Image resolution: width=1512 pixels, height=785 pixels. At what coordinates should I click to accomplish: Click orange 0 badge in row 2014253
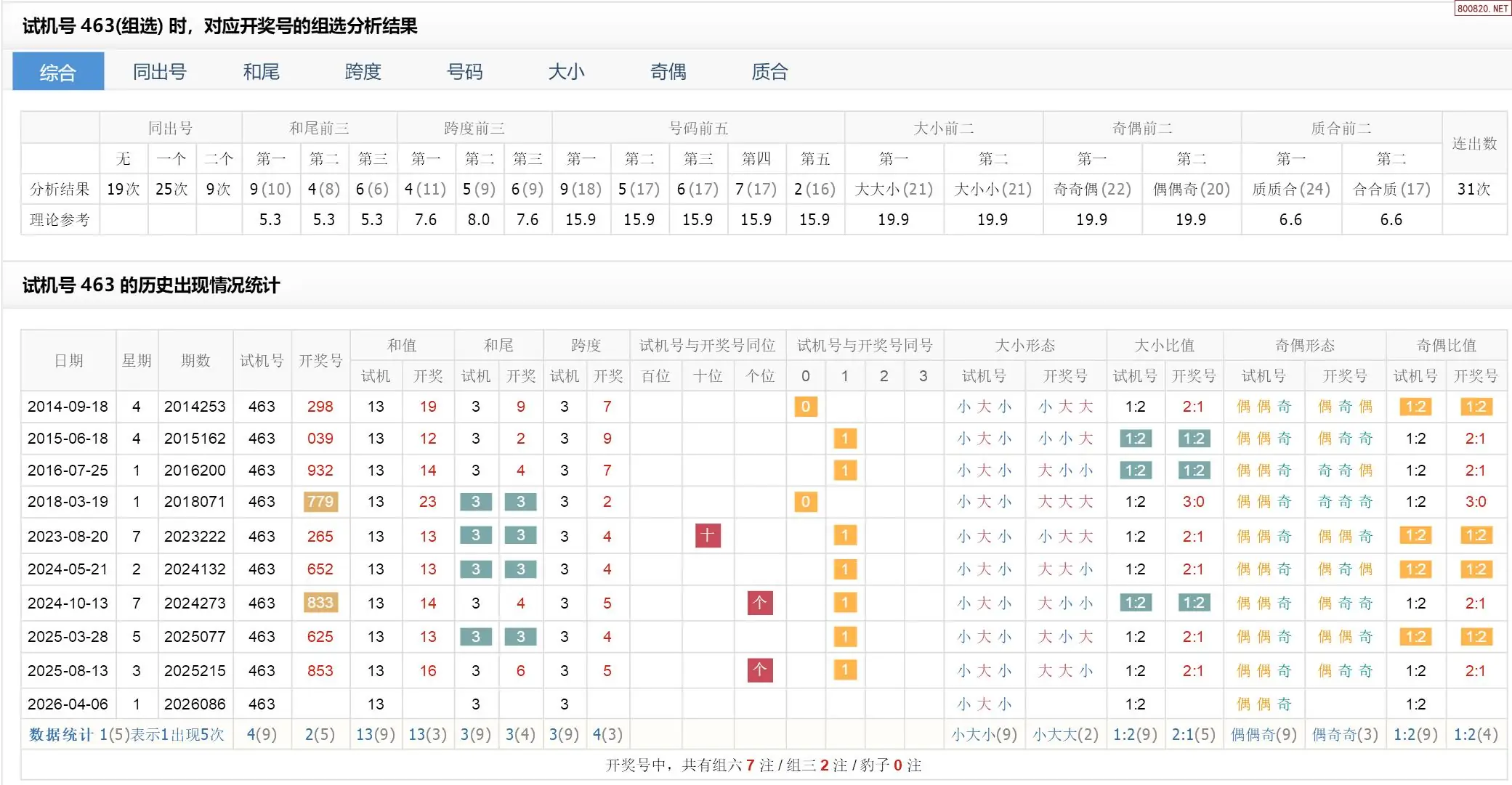(805, 407)
